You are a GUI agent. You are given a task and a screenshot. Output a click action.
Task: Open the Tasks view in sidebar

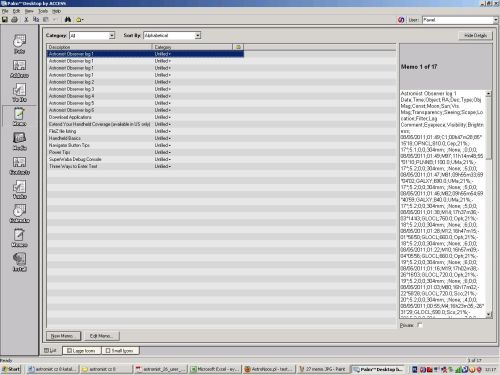(x=19, y=189)
